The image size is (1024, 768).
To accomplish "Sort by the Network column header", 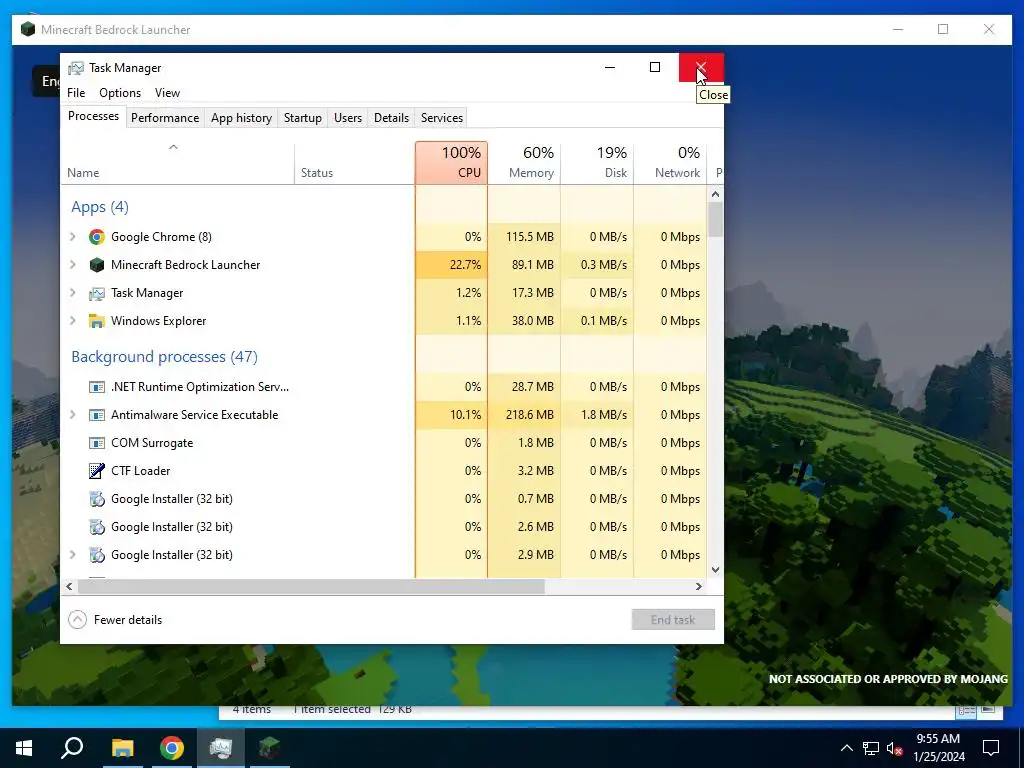I will (x=670, y=163).
